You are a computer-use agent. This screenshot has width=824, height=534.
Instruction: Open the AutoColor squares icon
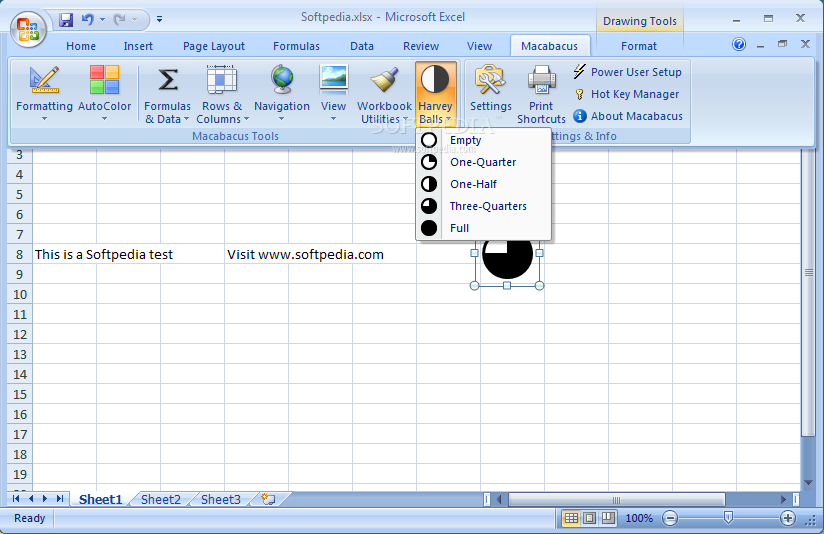[104, 79]
